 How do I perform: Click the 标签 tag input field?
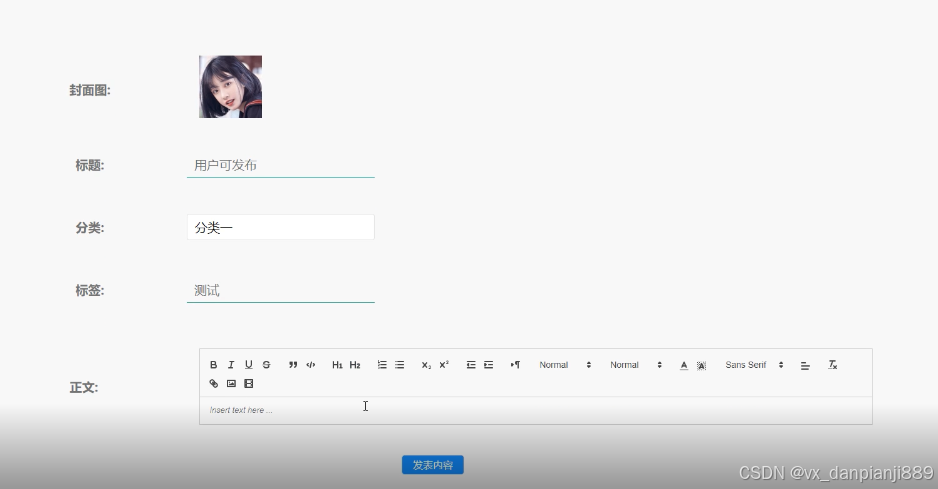coord(281,291)
